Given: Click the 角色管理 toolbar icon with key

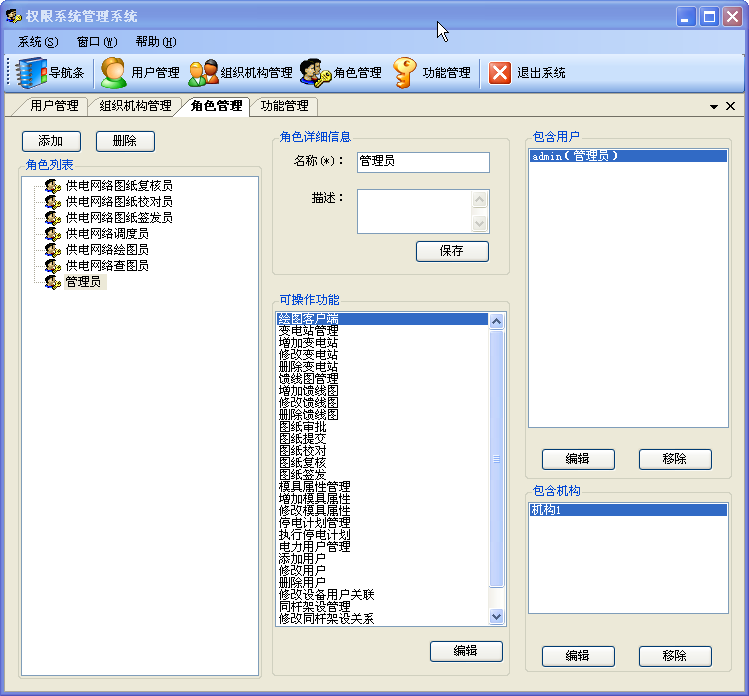Looking at the screenshot, I should tap(315, 73).
